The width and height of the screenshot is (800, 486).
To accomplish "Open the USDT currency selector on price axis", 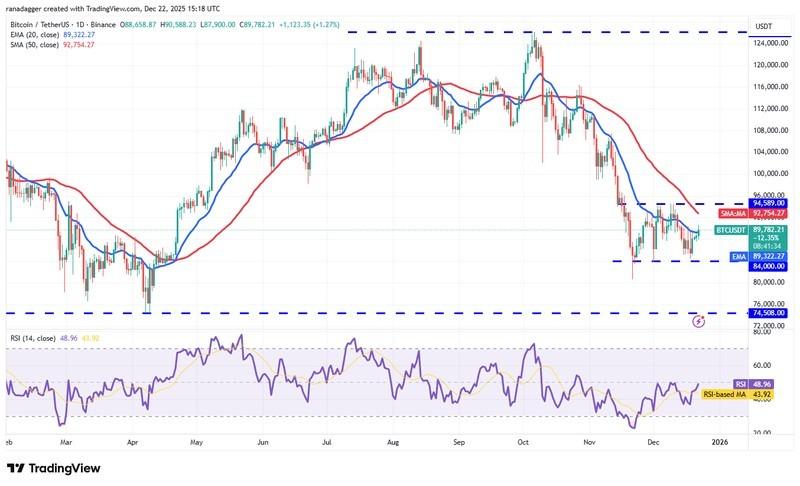I will (764, 26).
